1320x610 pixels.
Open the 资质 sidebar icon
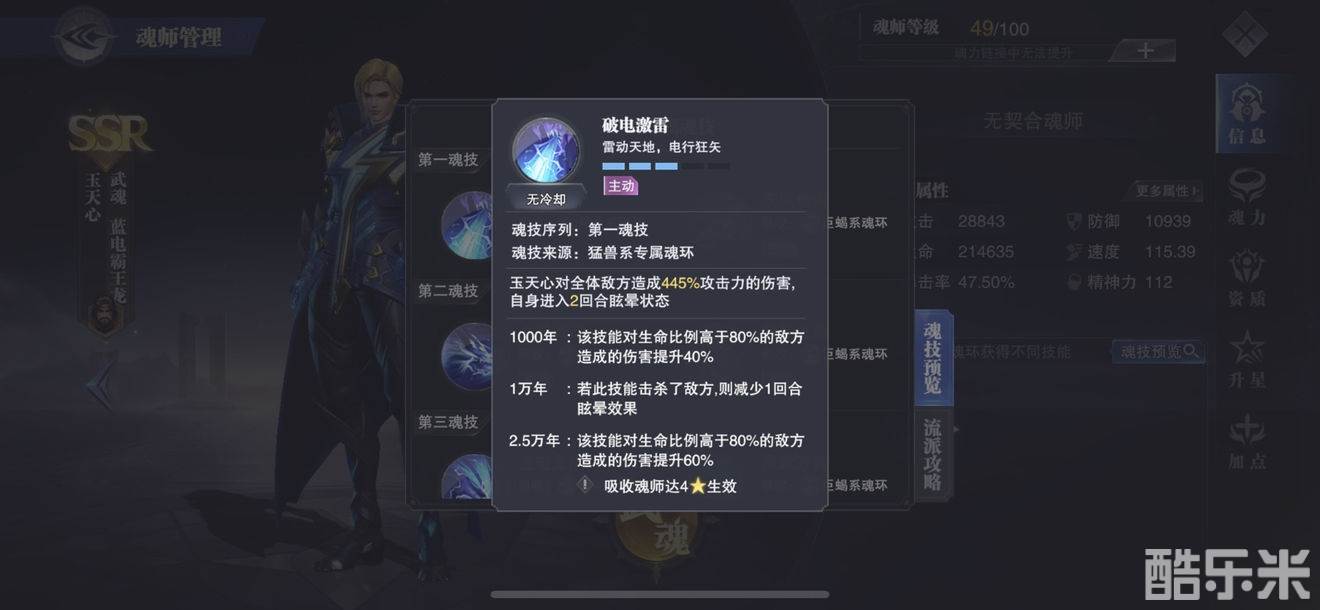pos(1246,281)
